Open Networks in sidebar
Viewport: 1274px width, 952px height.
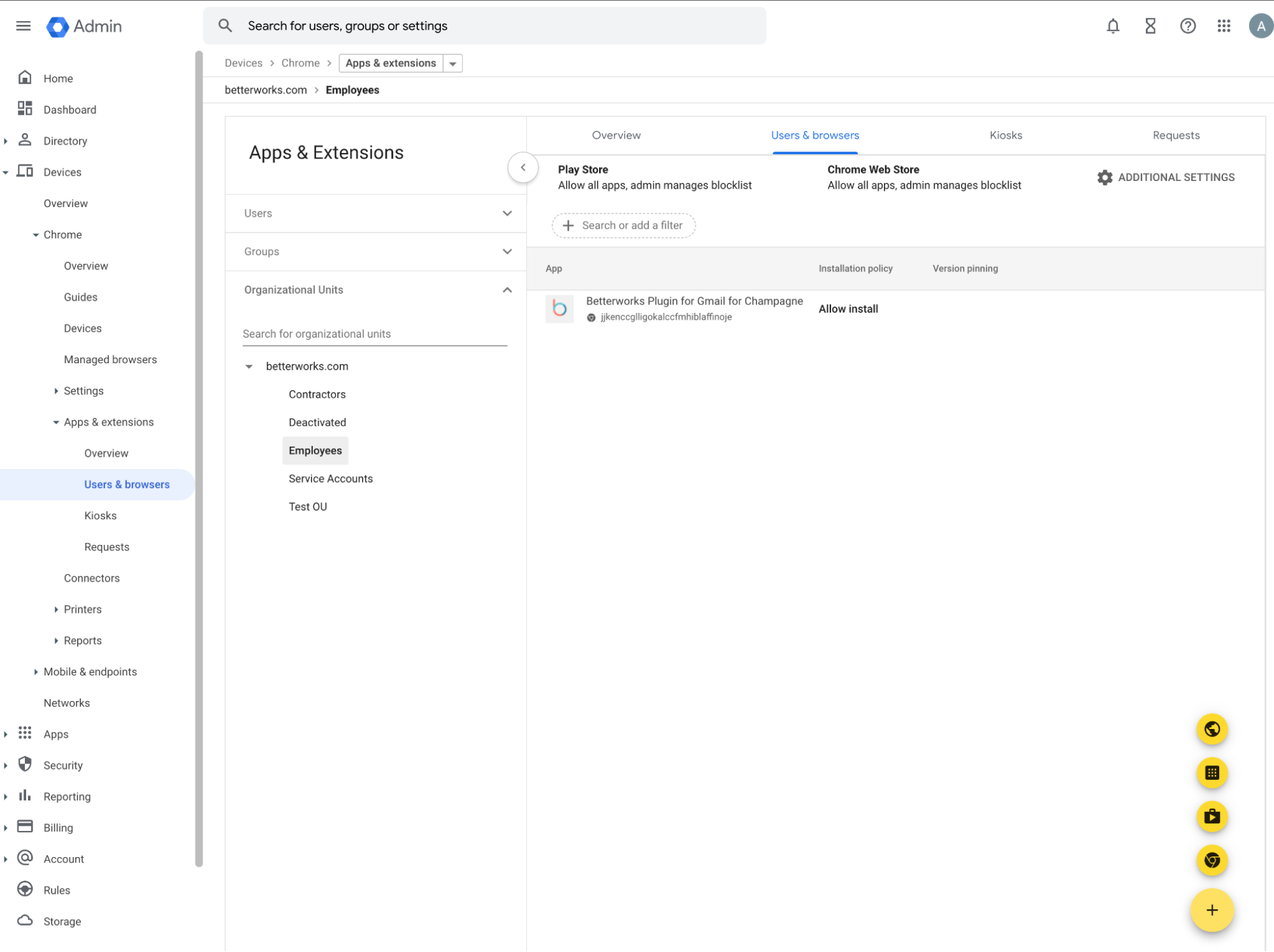66,703
